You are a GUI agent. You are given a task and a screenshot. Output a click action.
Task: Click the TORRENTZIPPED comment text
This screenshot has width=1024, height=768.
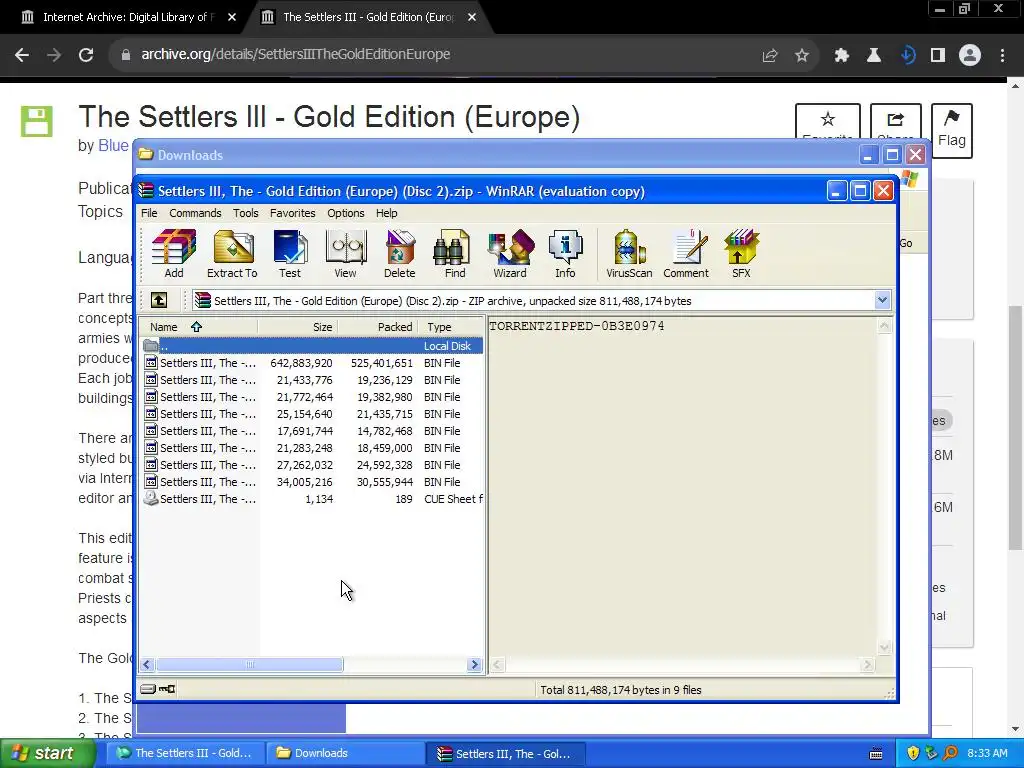577,326
